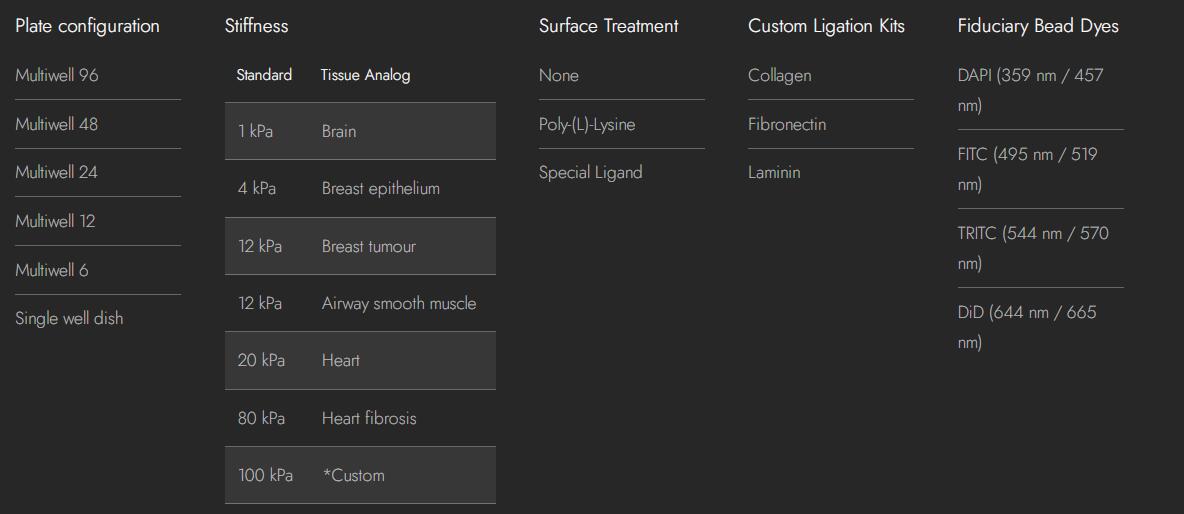This screenshot has height=514, width=1184.
Task: Select the 100 kPa Custom stiffness row
Action: (359, 476)
